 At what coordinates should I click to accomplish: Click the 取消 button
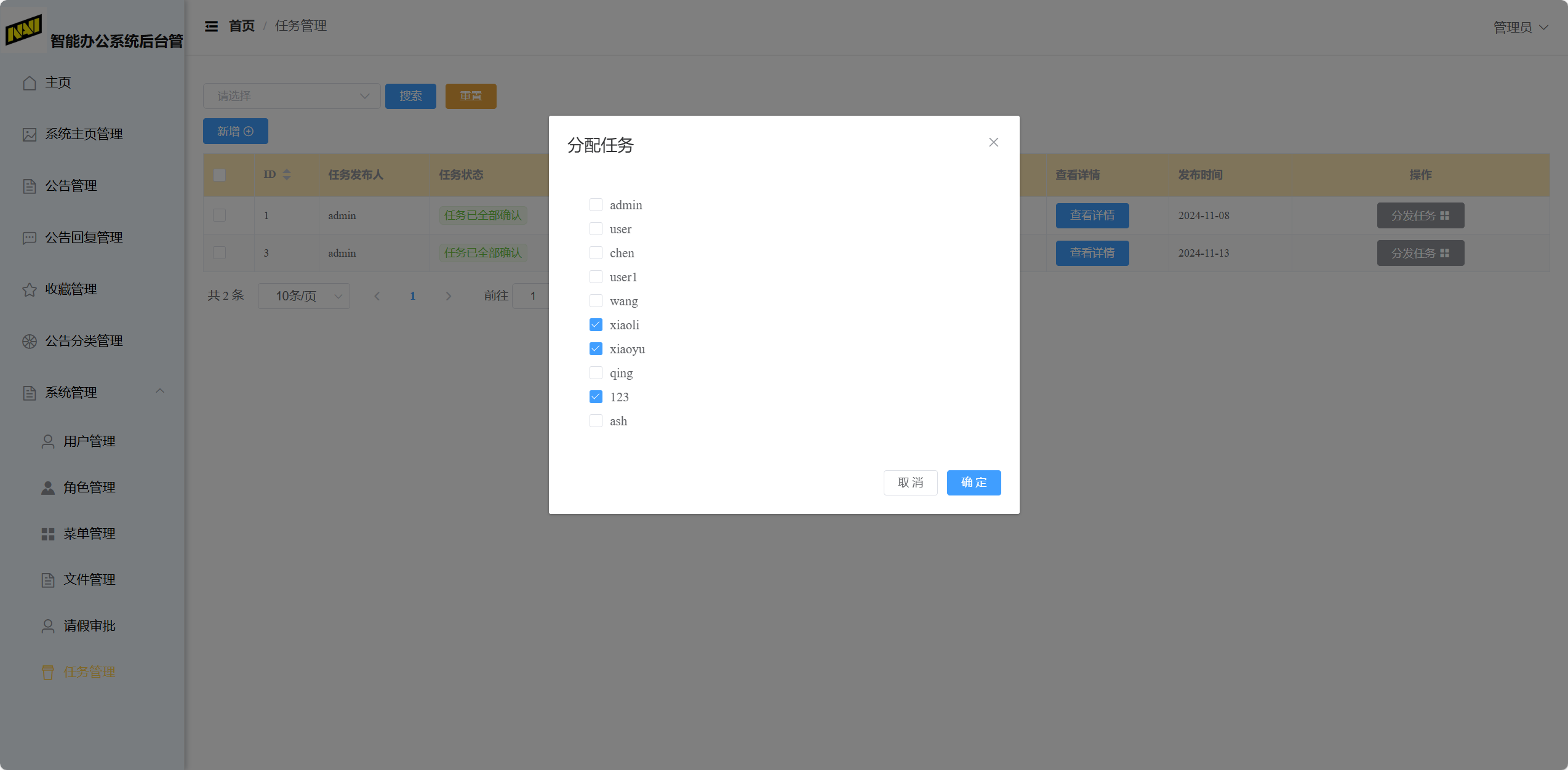tap(910, 483)
